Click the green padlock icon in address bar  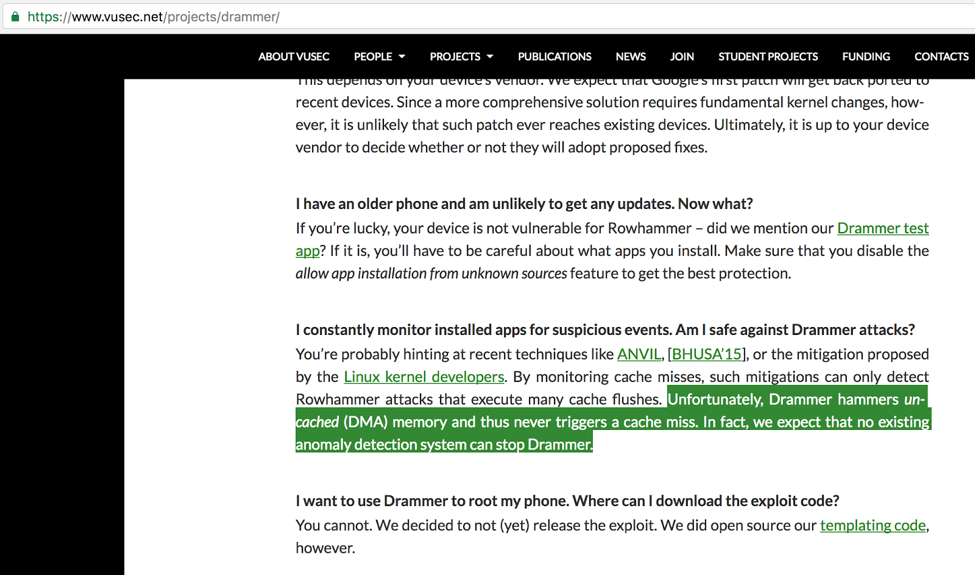[15, 17]
